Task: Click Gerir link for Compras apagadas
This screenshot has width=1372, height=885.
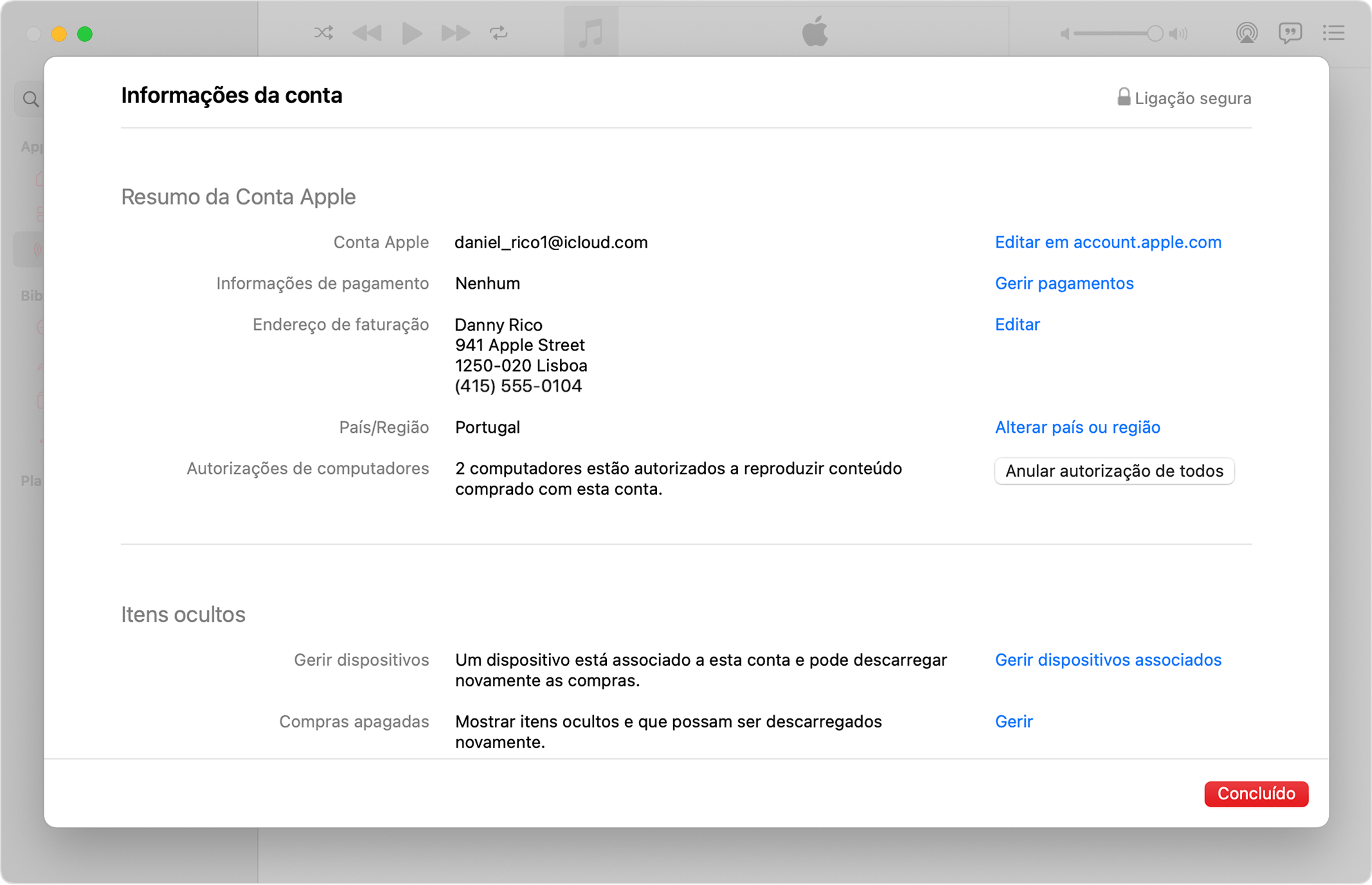Action: pyautogui.click(x=1014, y=722)
